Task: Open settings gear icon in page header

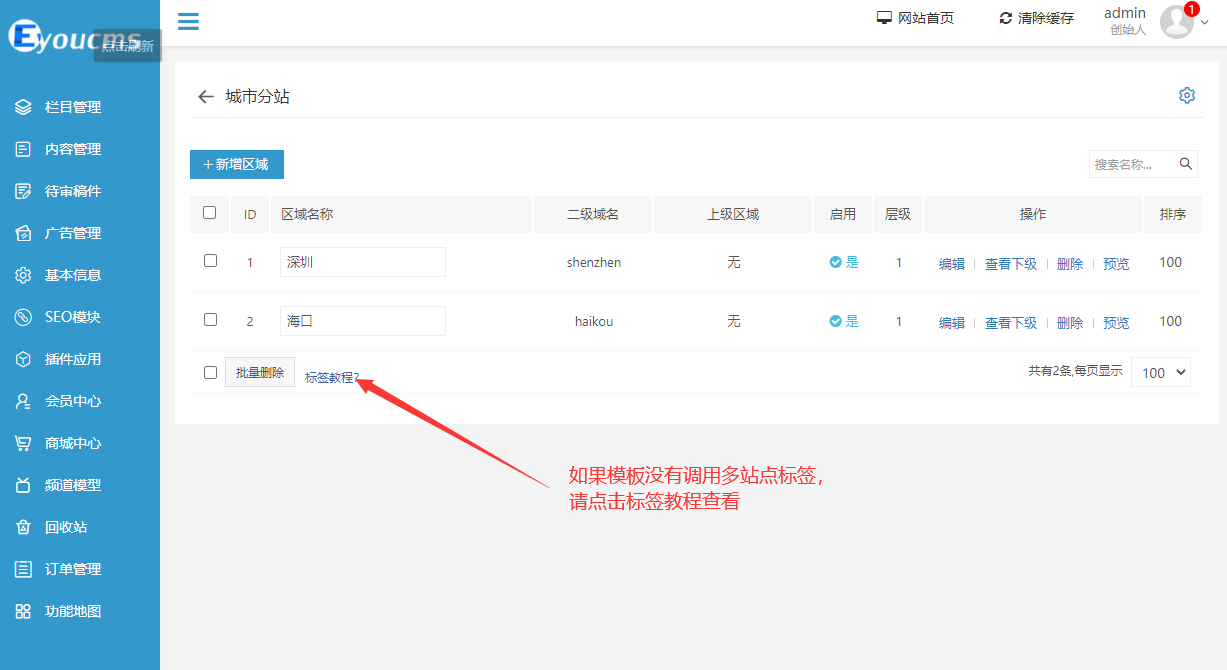Action: click(x=1187, y=95)
